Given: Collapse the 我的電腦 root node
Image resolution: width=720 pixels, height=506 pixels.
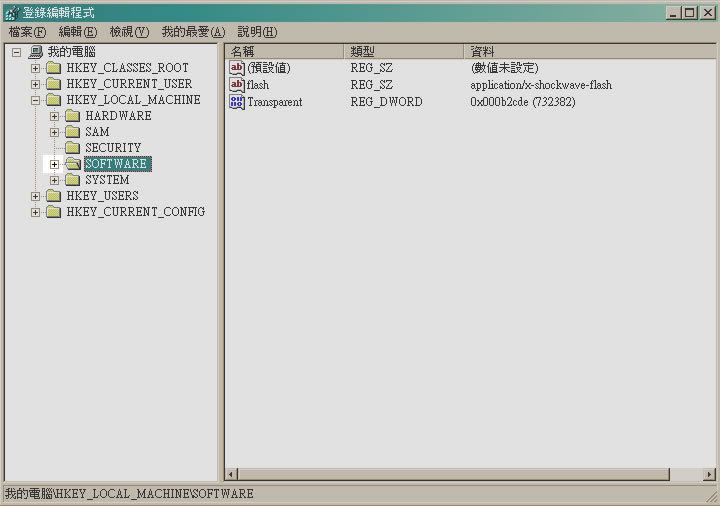Looking at the screenshot, I should (x=17, y=52).
